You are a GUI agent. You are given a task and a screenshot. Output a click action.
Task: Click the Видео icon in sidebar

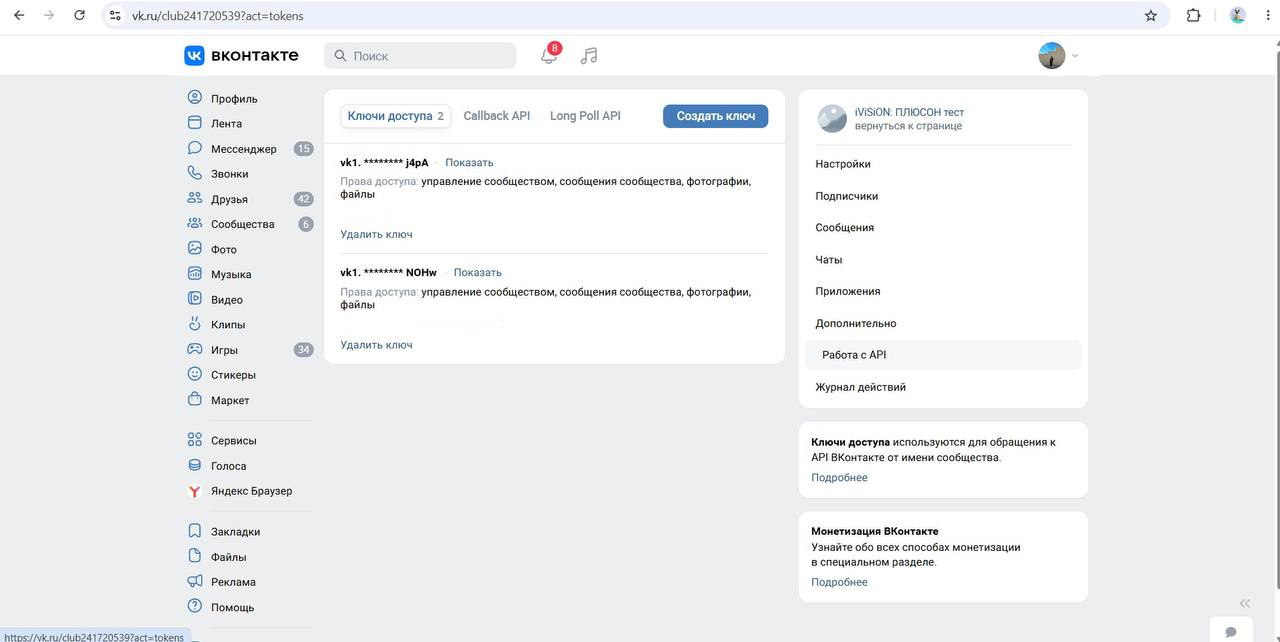click(195, 299)
